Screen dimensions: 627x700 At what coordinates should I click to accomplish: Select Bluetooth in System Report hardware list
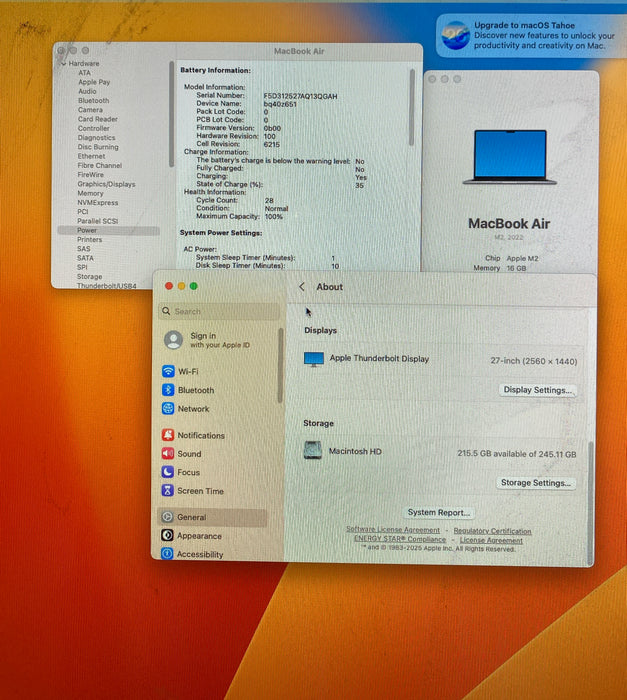pyautogui.click(x=93, y=100)
